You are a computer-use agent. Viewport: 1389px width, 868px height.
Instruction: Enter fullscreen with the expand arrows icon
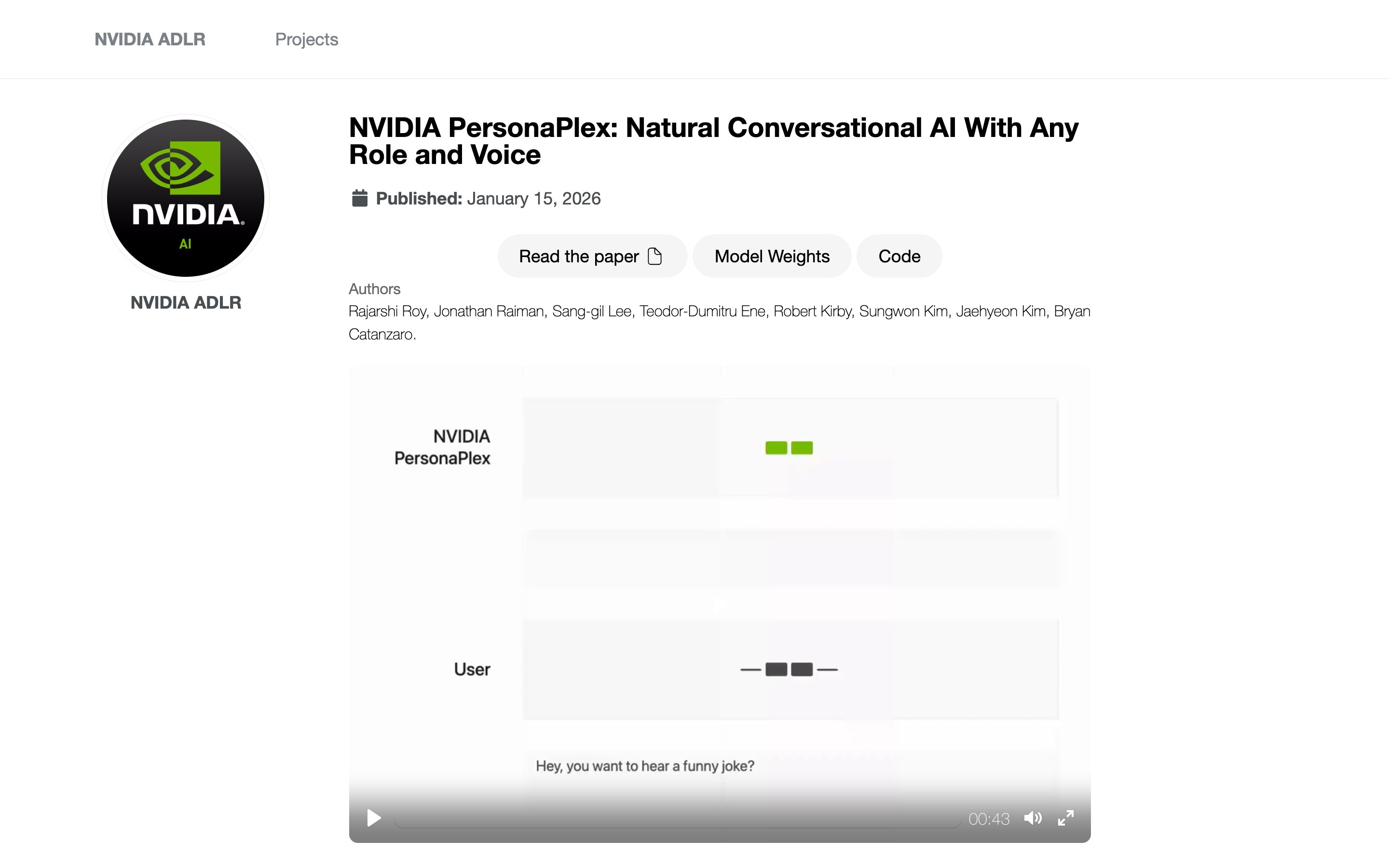1066,818
